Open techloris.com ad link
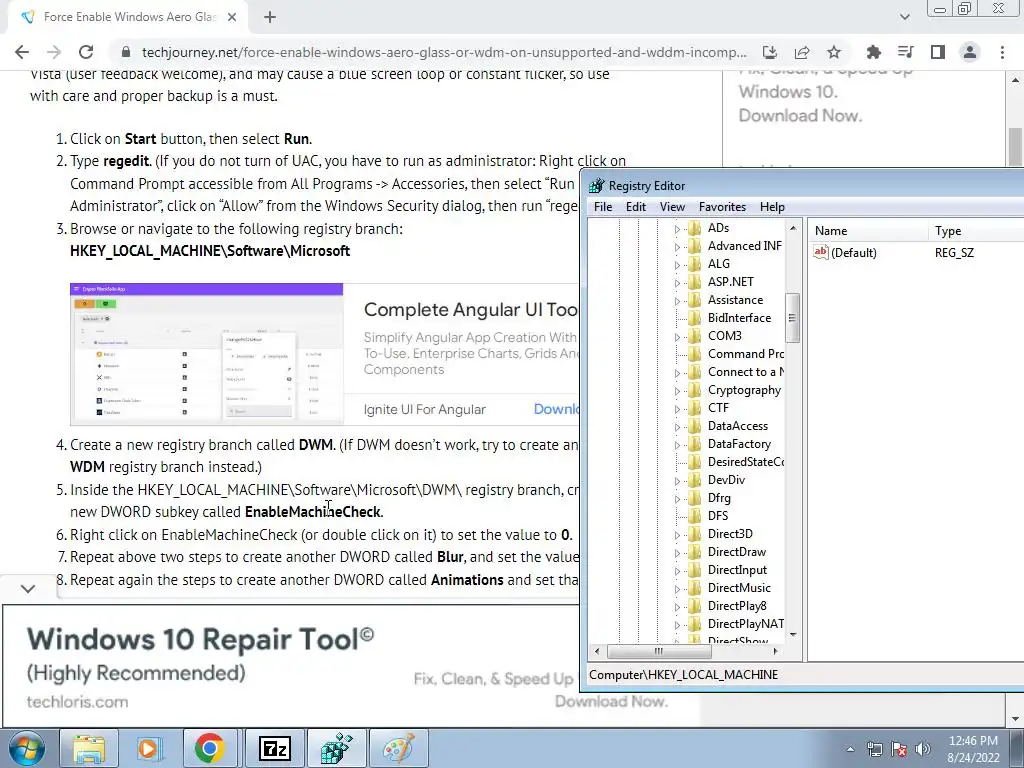Viewport: 1024px width, 768px height. 77,702
